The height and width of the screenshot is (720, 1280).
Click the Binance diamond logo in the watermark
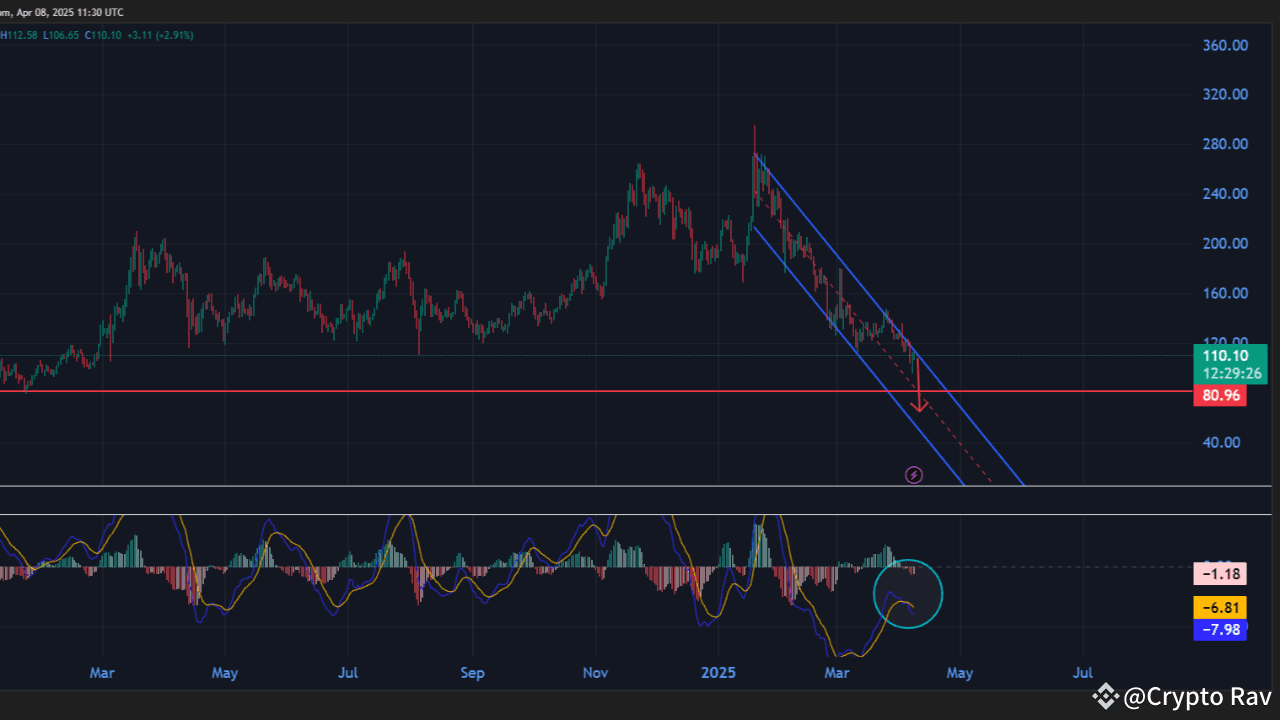click(x=1104, y=696)
